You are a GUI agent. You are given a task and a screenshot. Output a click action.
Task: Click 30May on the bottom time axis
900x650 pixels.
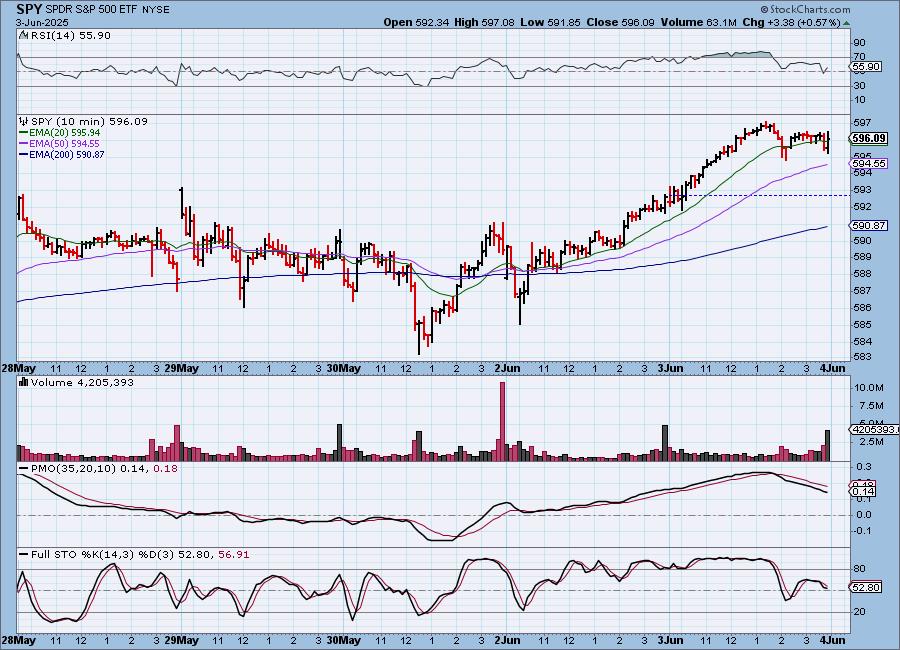pos(343,640)
